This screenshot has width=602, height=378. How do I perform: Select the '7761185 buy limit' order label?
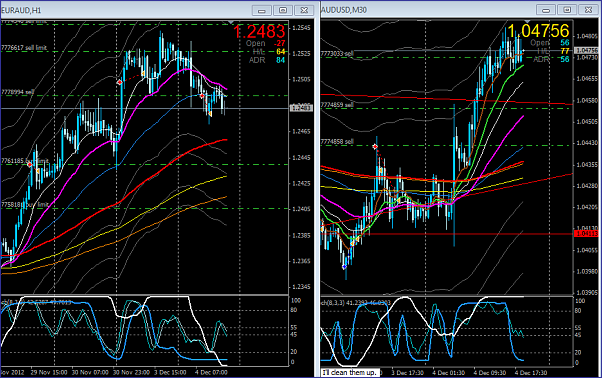[x=25, y=161]
